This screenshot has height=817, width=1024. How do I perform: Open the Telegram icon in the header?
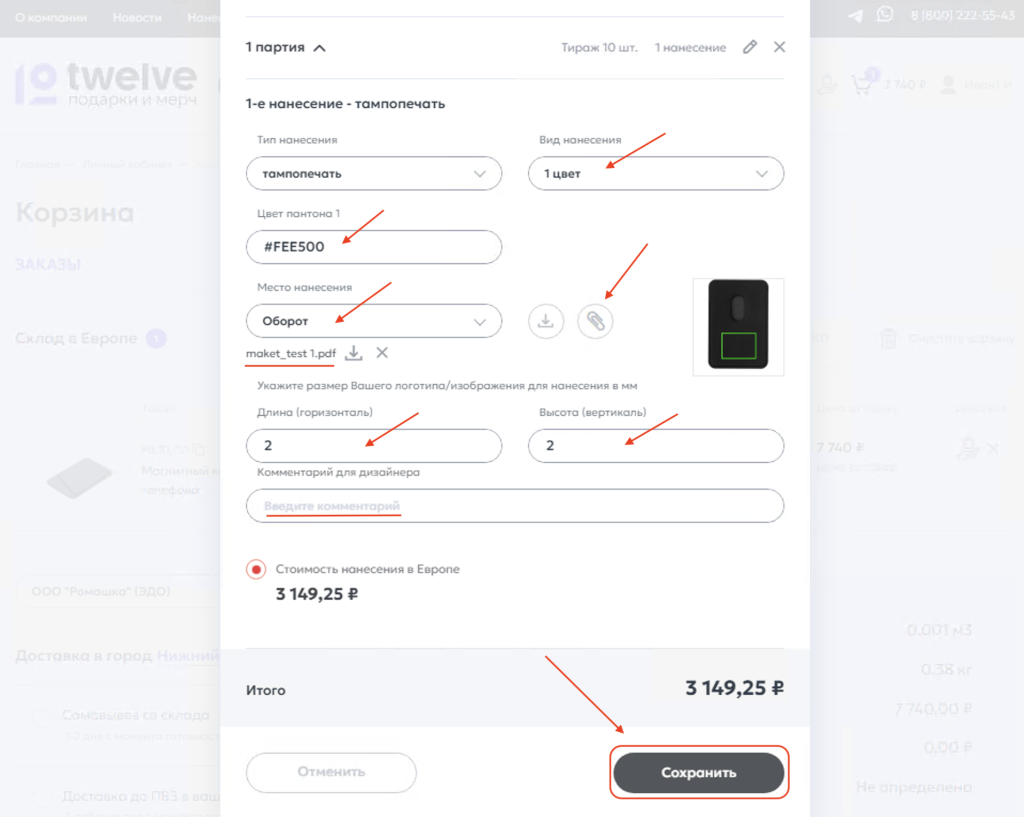tap(855, 16)
